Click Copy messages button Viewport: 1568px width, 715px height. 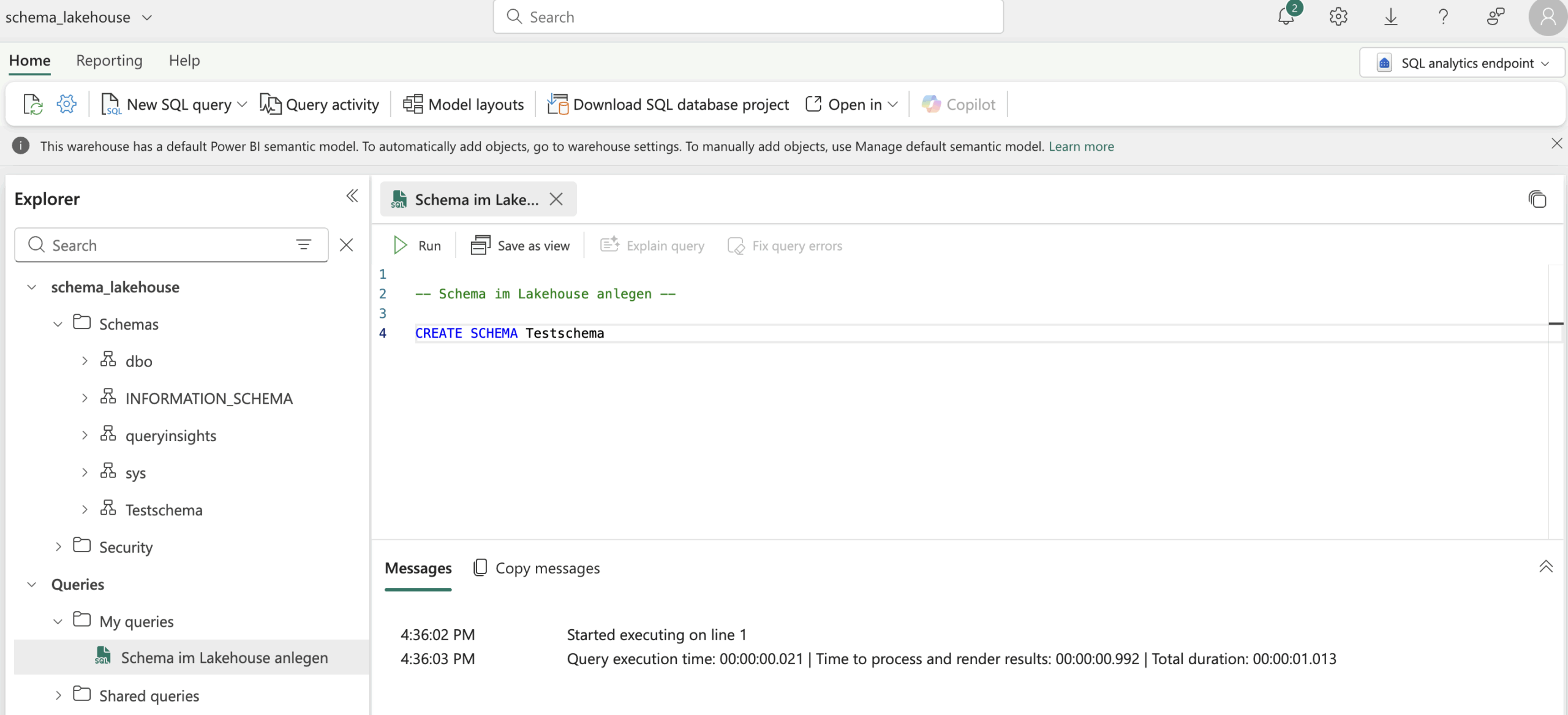click(x=537, y=568)
